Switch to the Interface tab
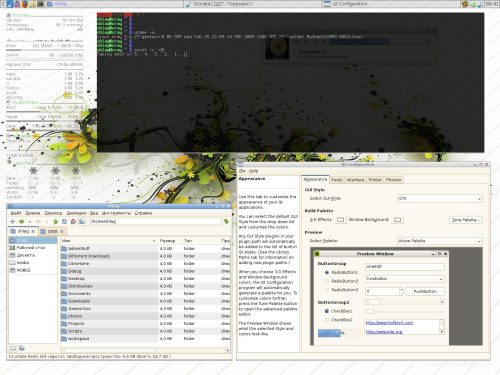The height and width of the screenshot is (375, 500). [355, 180]
